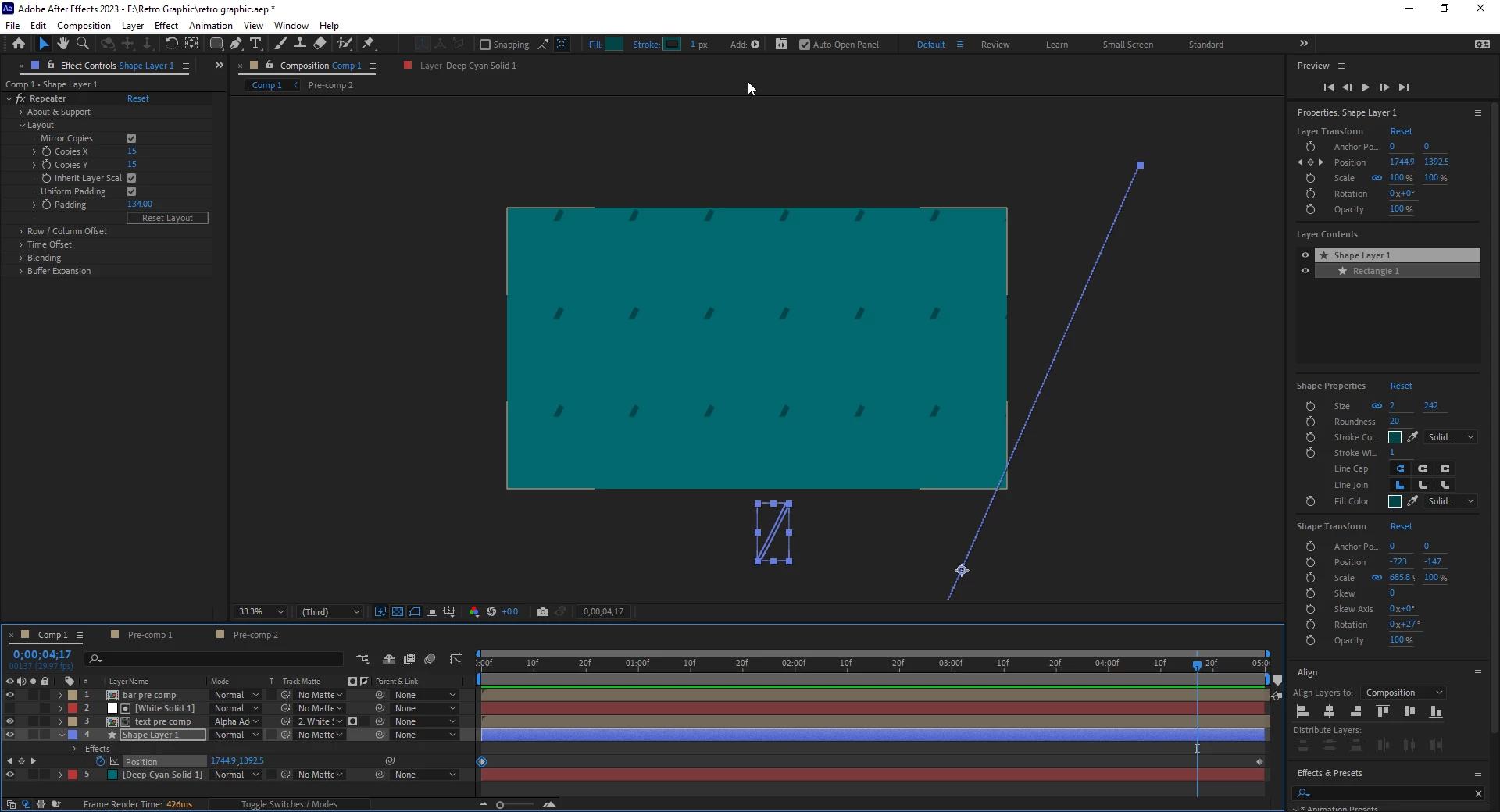Click Reset Layout button
This screenshot has height=812, width=1500.
point(167,218)
